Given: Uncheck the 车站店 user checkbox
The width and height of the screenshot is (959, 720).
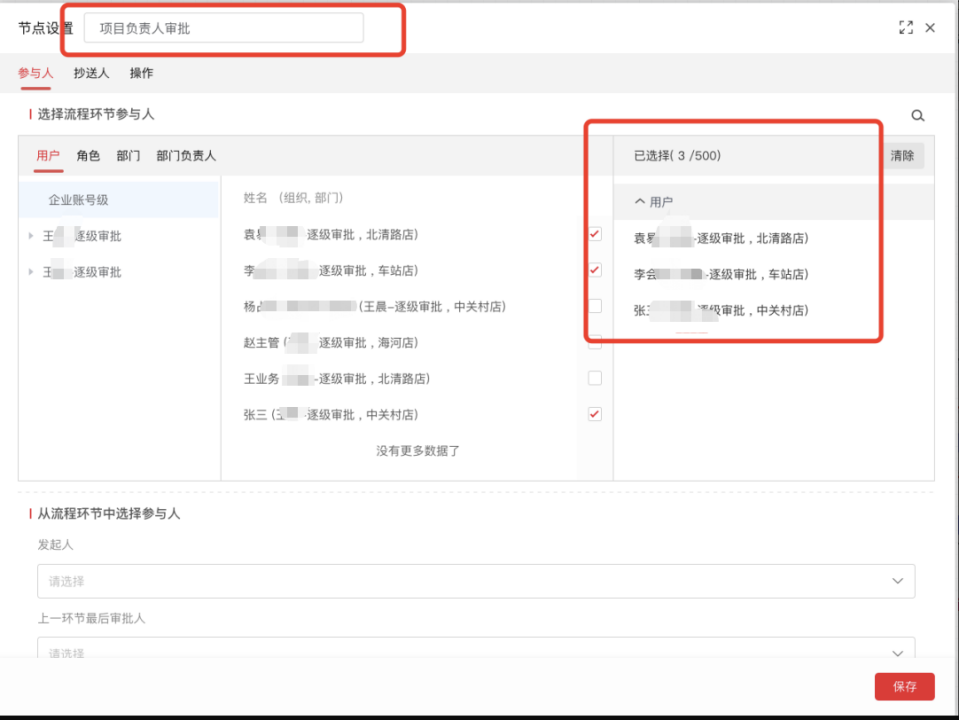Looking at the screenshot, I should [x=594, y=270].
